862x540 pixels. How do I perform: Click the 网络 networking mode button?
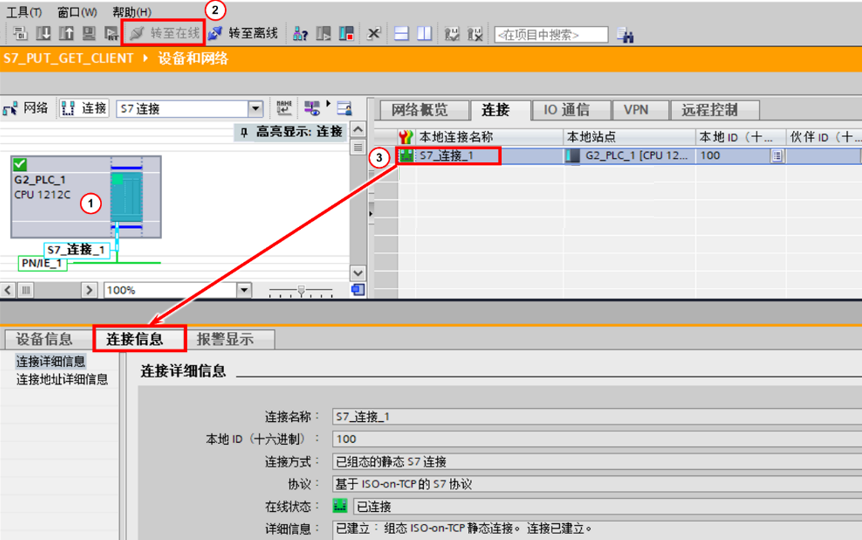[x=25, y=108]
